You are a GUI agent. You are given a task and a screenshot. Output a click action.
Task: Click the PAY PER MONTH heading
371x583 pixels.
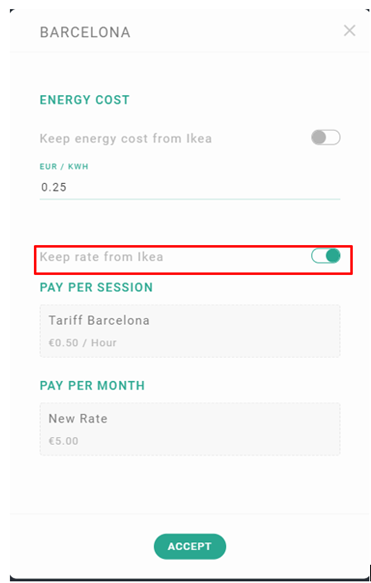(92, 385)
